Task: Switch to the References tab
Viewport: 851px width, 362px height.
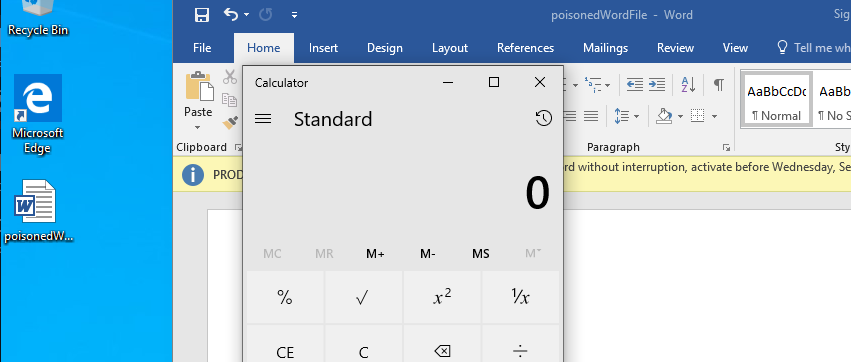Action: (525, 48)
